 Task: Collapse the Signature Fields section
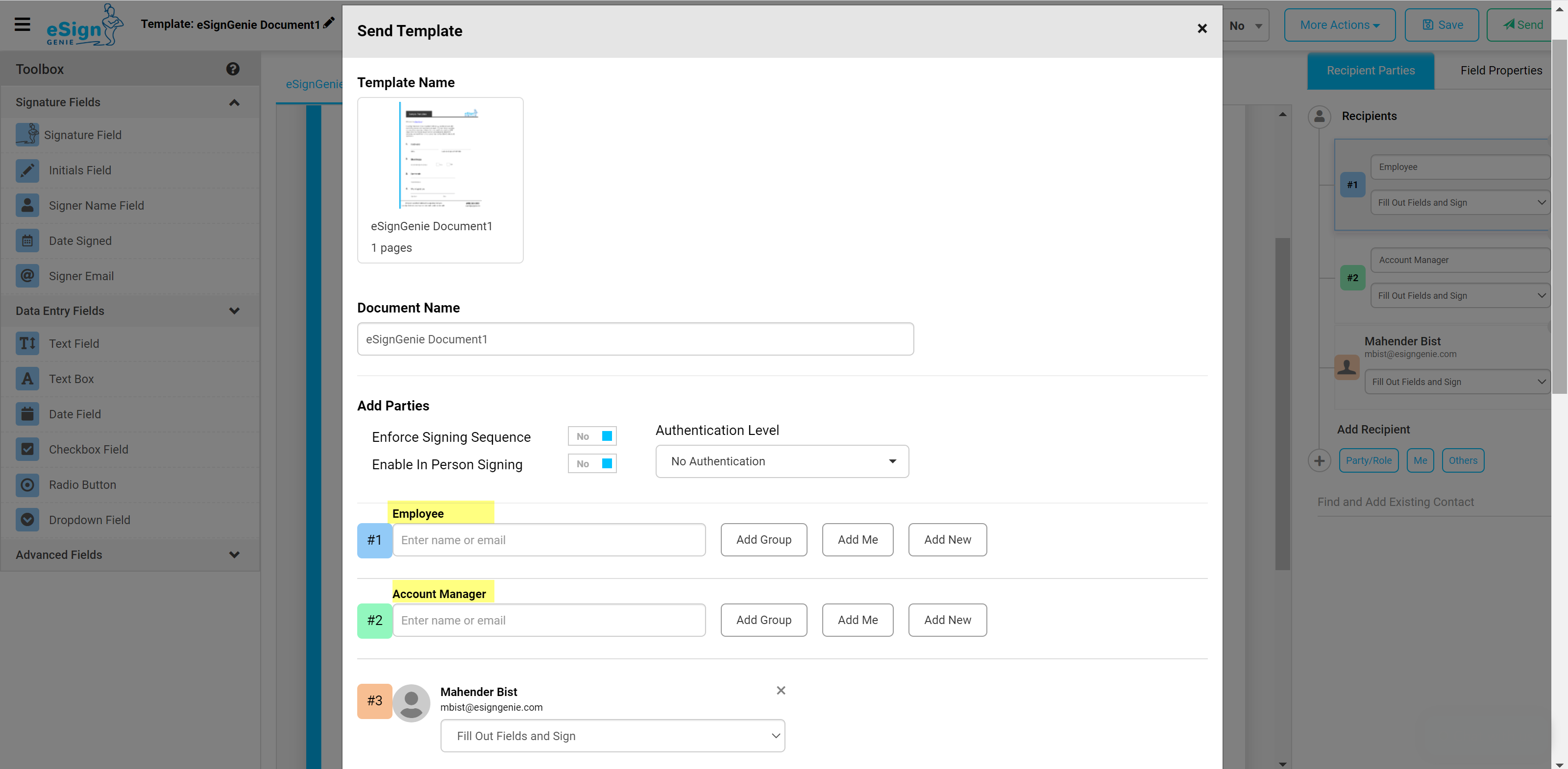[234, 102]
